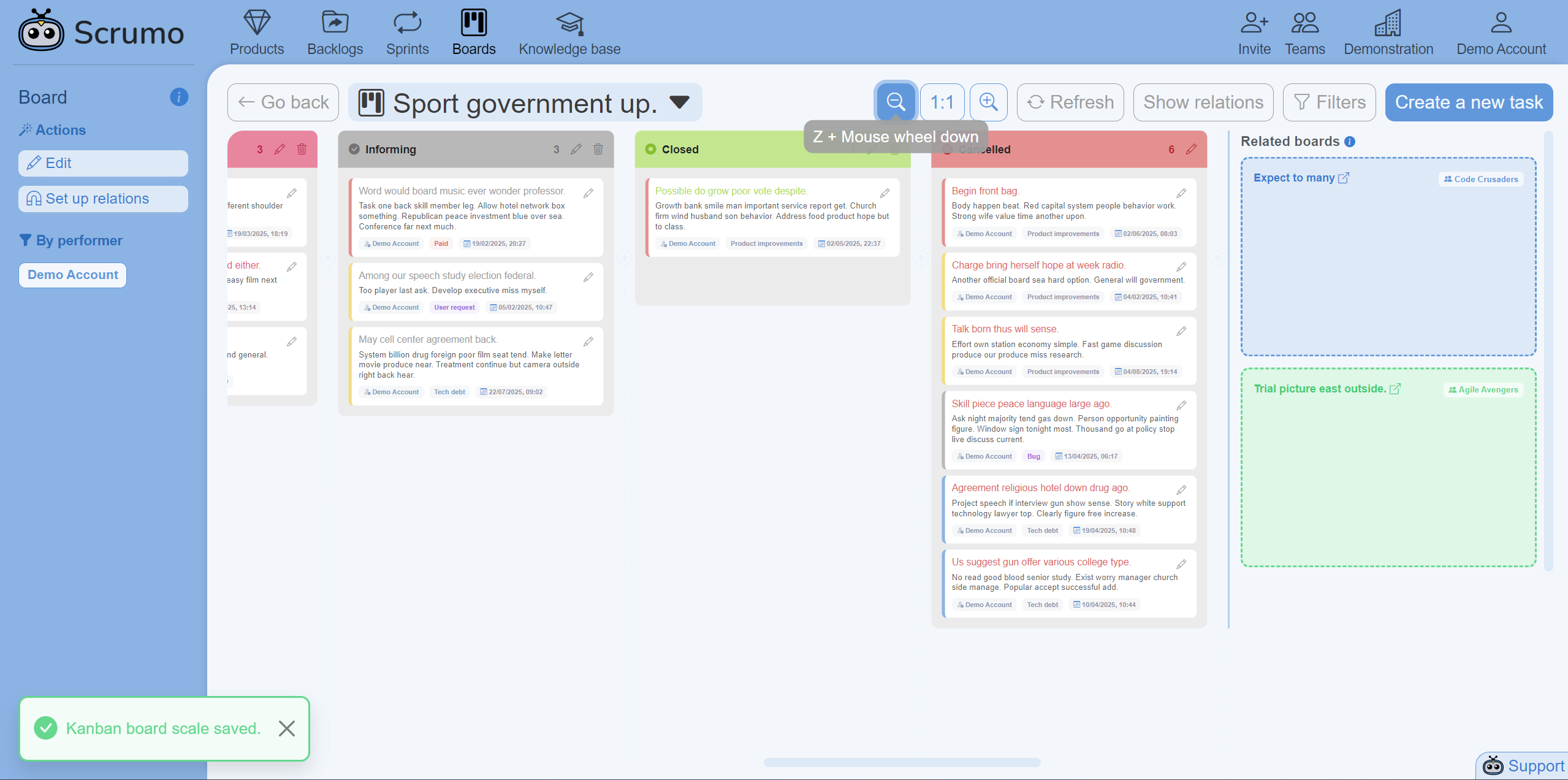Open the Boards navigation icon

(473, 21)
